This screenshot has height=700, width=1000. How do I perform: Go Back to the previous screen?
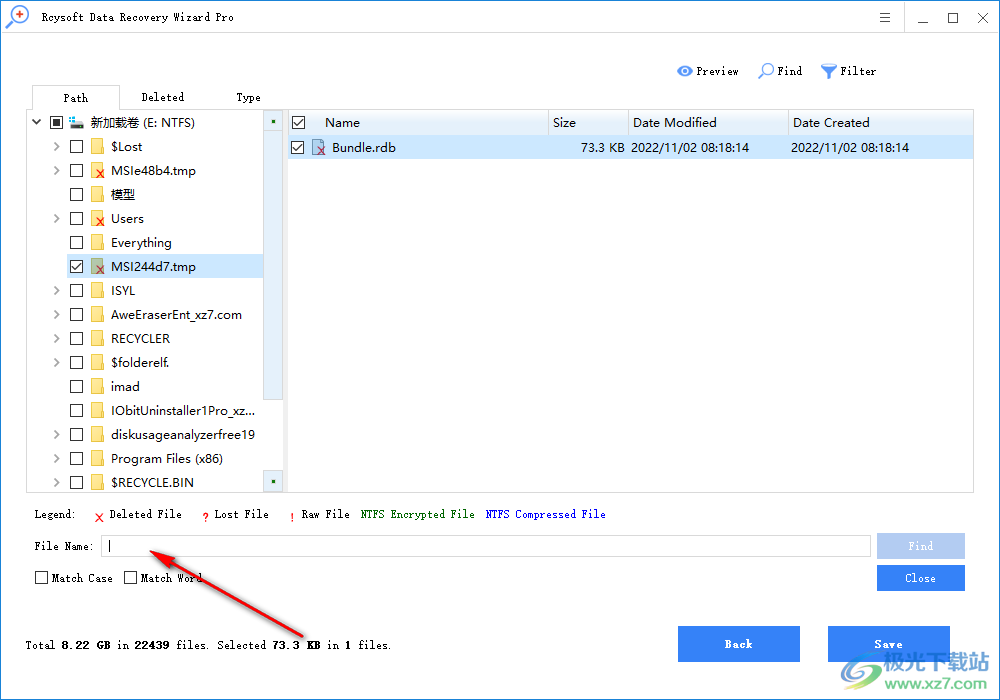tap(739, 643)
